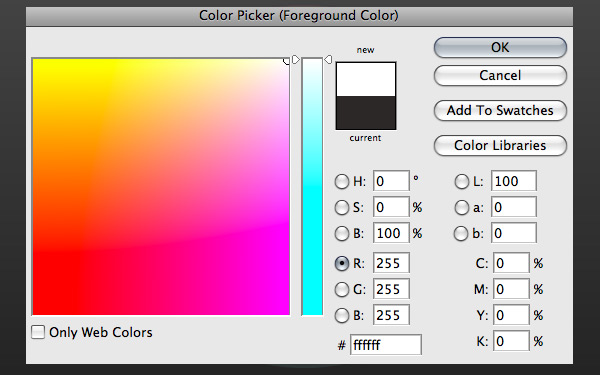Click the L value field showing 100
The image size is (600, 375).
pyautogui.click(x=514, y=181)
